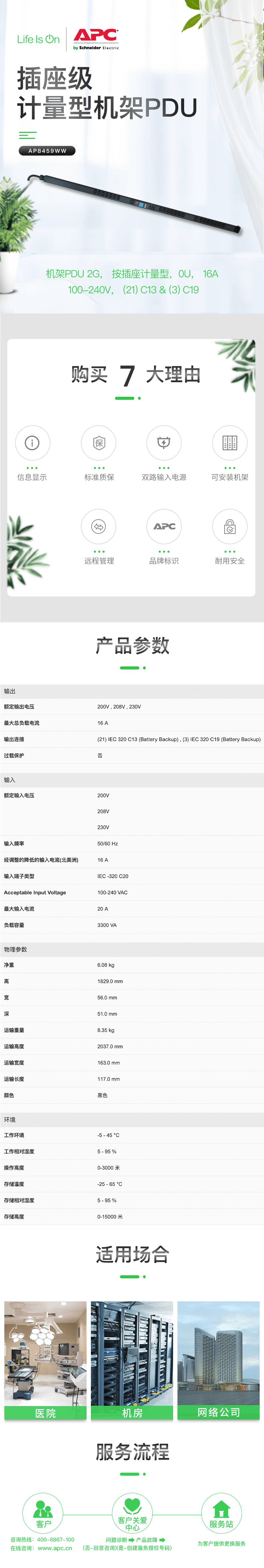Open the 机房 server room image
This screenshot has width=264, height=1568.
pyautogui.click(x=132, y=1361)
